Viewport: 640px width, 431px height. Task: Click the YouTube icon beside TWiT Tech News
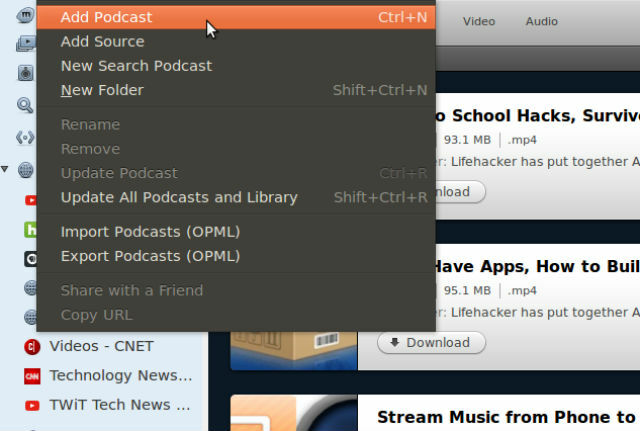click(32, 405)
